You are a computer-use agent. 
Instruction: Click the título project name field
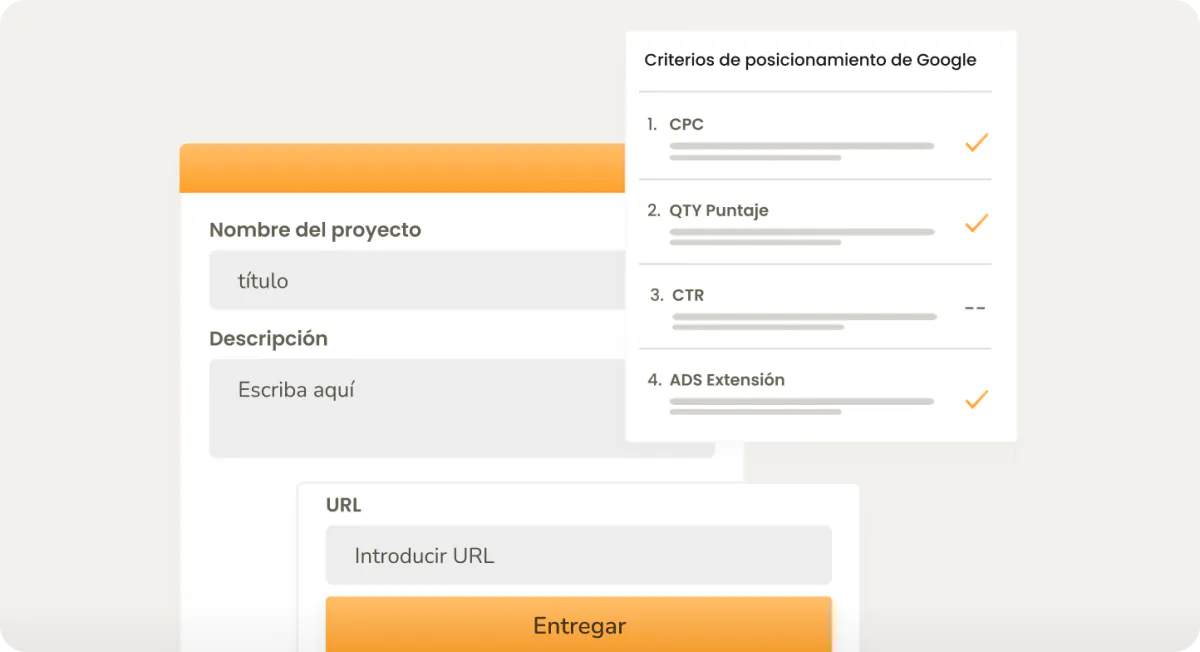point(418,280)
